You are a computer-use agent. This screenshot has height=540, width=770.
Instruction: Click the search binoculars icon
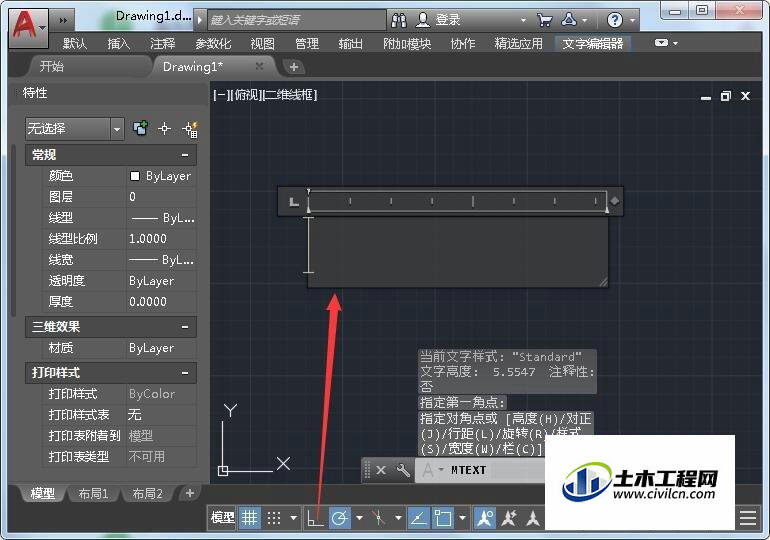399,20
